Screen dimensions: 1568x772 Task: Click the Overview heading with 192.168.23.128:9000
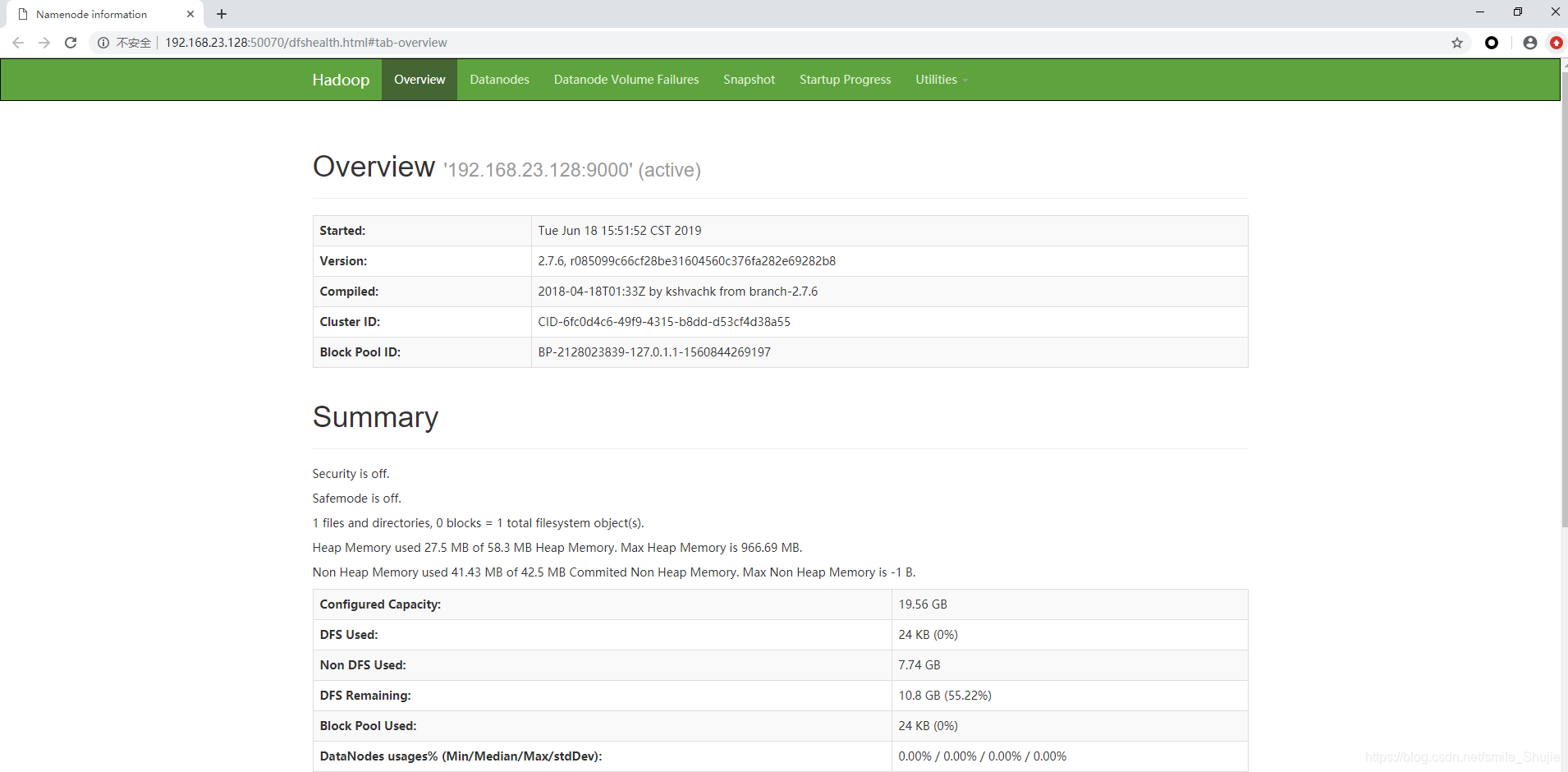pos(507,168)
